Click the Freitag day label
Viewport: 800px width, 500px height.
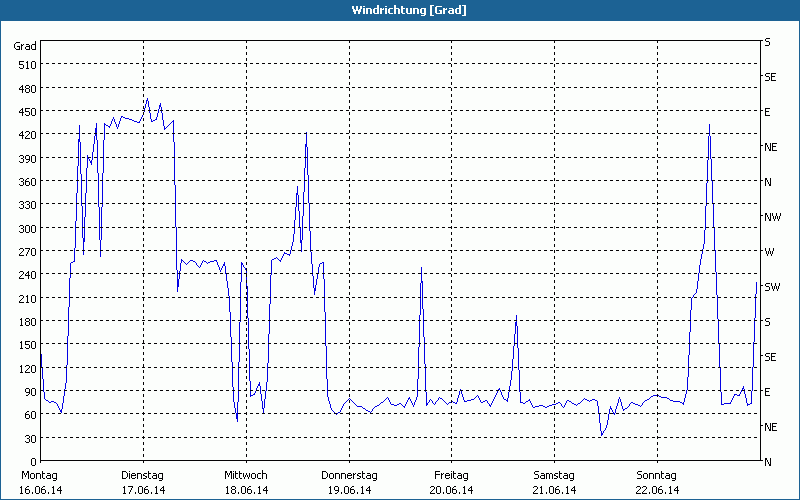click(452, 475)
